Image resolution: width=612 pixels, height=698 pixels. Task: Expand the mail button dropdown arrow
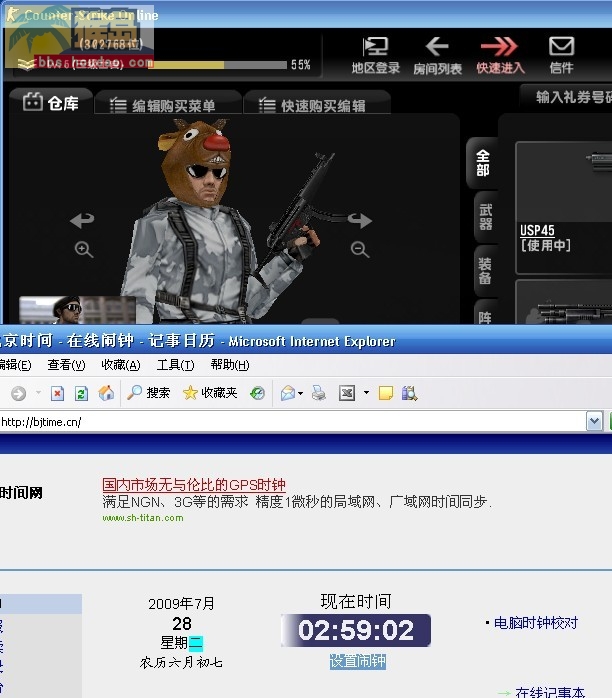pos(300,393)
